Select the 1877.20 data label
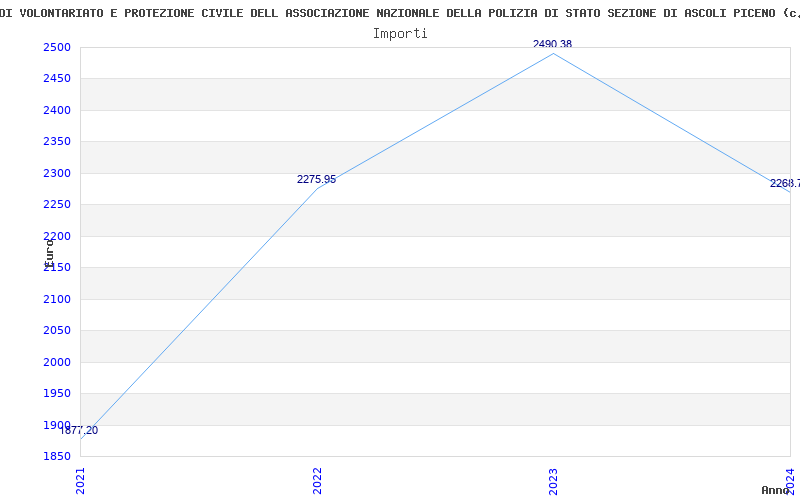This screenshot has height=500, width=800. tap(79, 430)
